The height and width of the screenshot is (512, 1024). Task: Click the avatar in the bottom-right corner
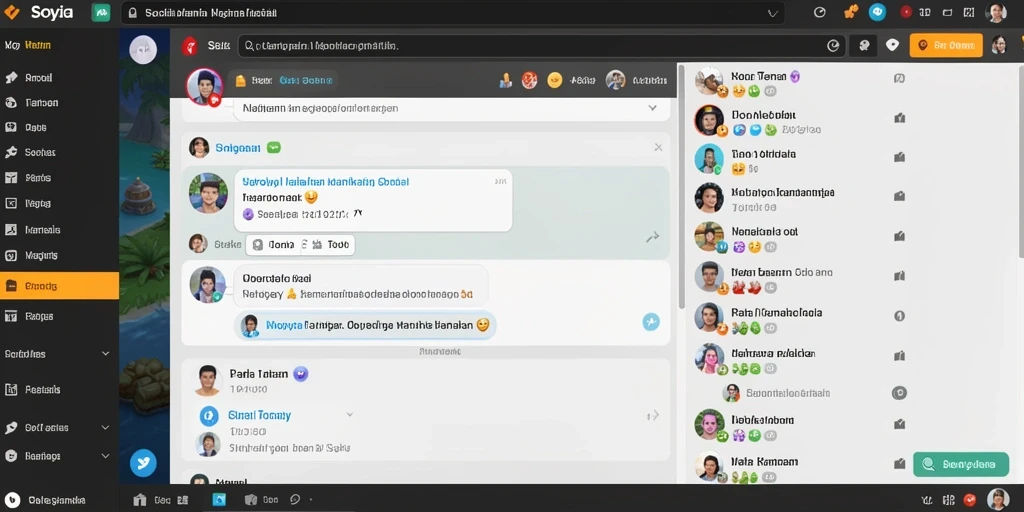pos(998,500)
